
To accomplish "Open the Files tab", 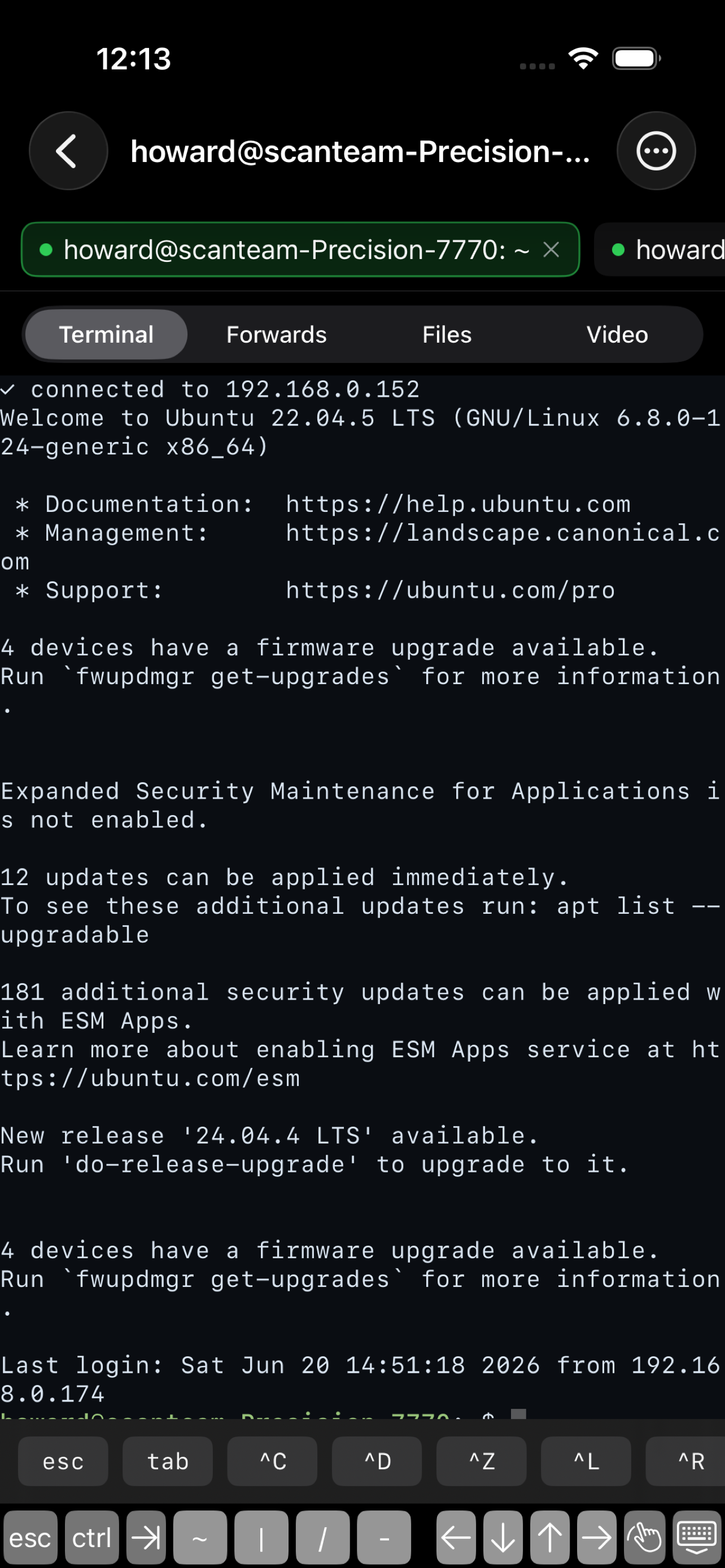I will 447,334.
